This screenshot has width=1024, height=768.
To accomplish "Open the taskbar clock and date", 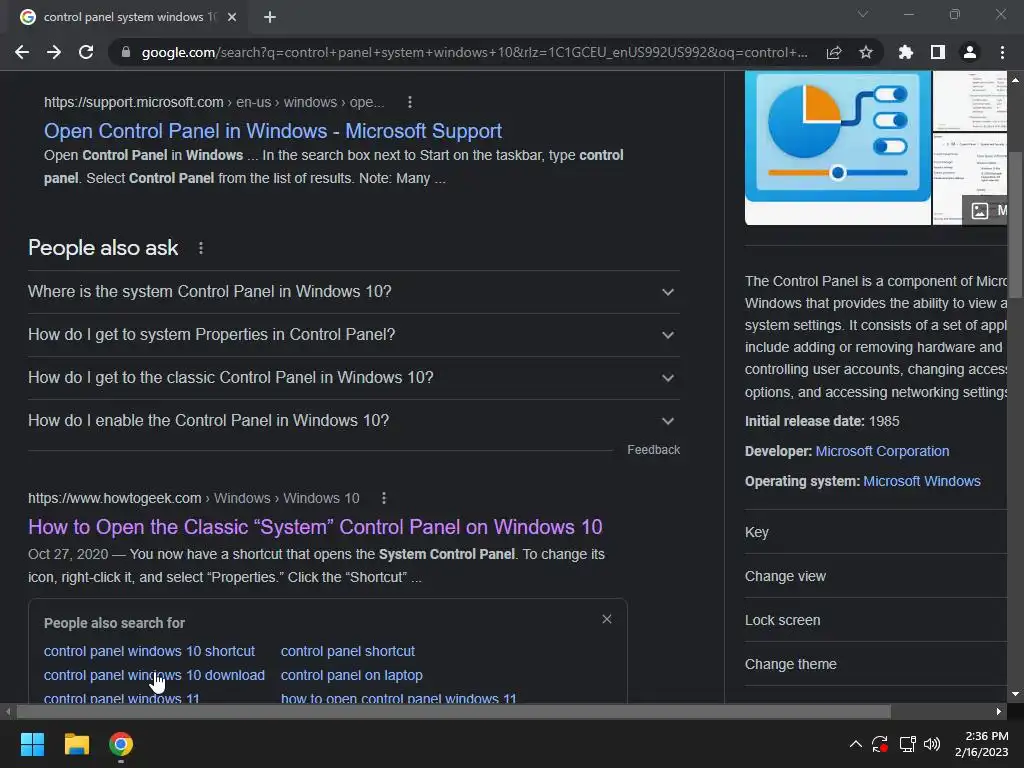I will 982,744.
